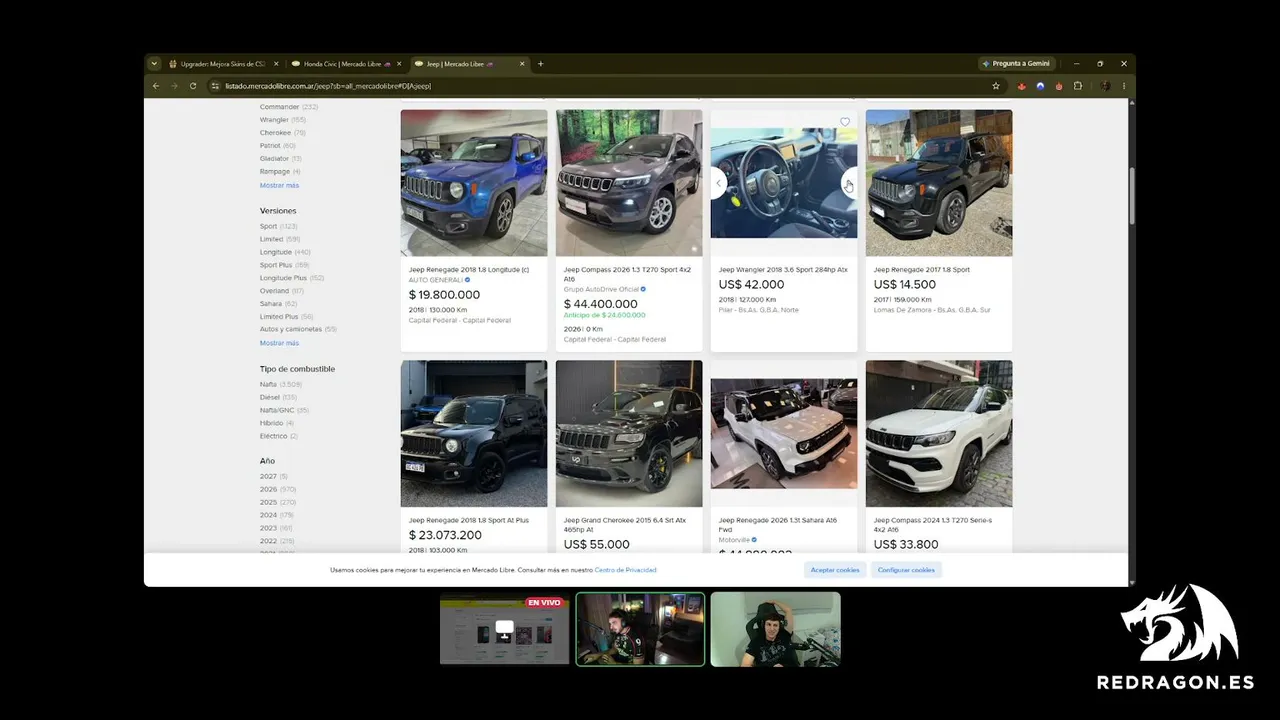The width and height of the screenshot is (1280, 720).
Task: Filter by year 2027
Action: point(274,477)
